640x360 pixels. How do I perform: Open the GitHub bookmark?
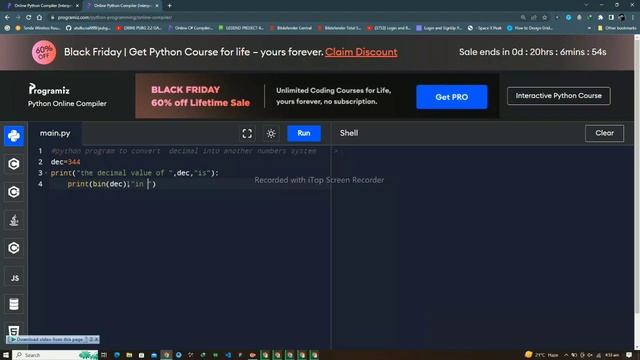coord(88,28)
